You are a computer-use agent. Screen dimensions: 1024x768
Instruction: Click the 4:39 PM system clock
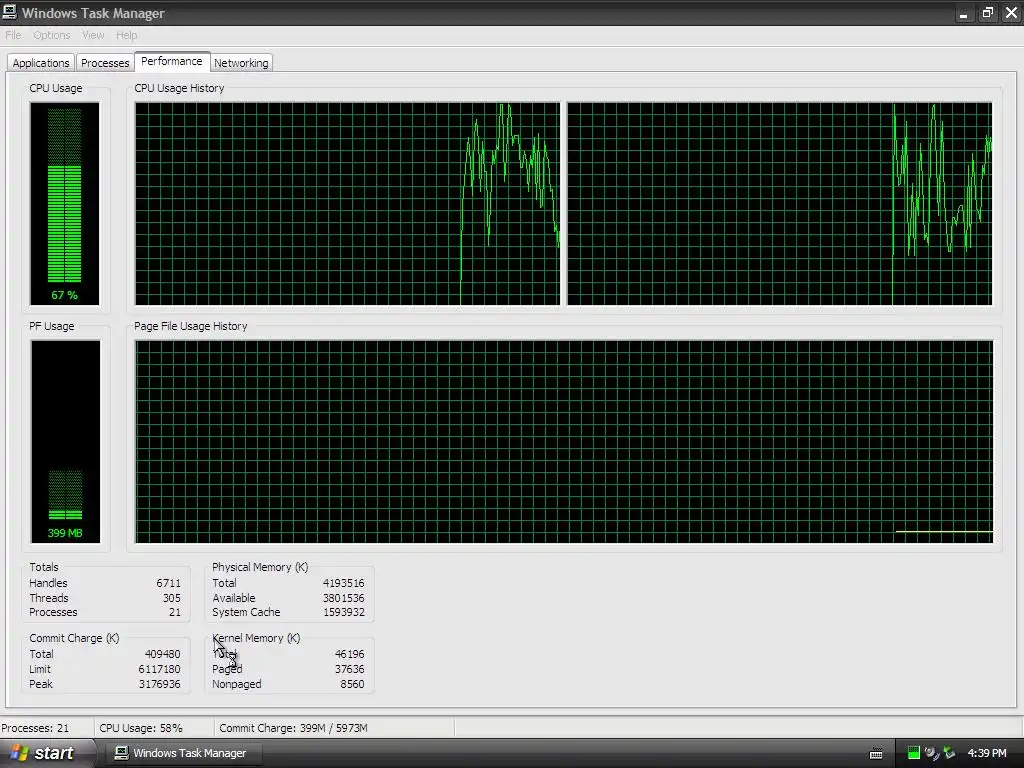[987, 753]
